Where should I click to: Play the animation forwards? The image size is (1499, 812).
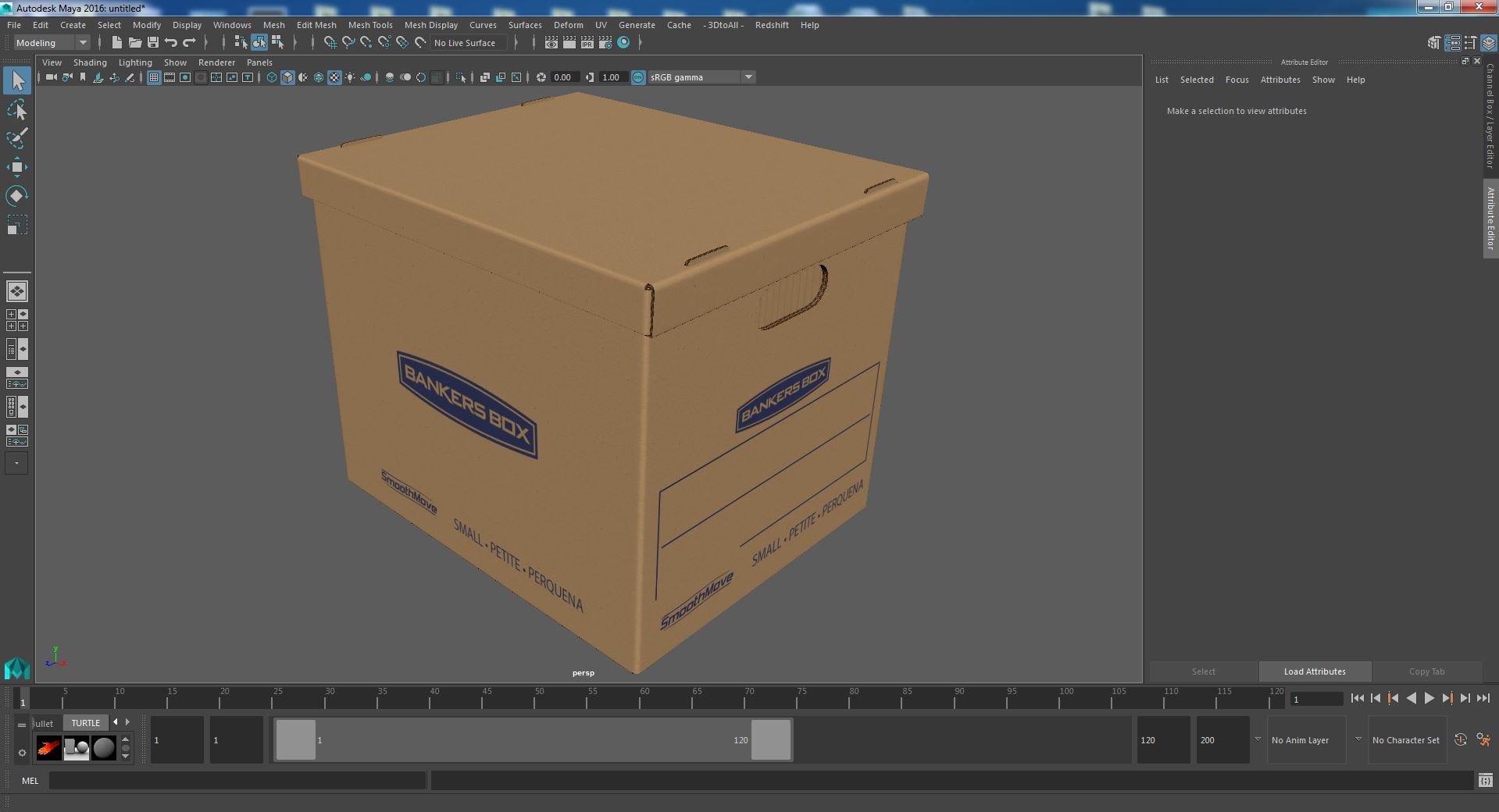(1429, 699)
